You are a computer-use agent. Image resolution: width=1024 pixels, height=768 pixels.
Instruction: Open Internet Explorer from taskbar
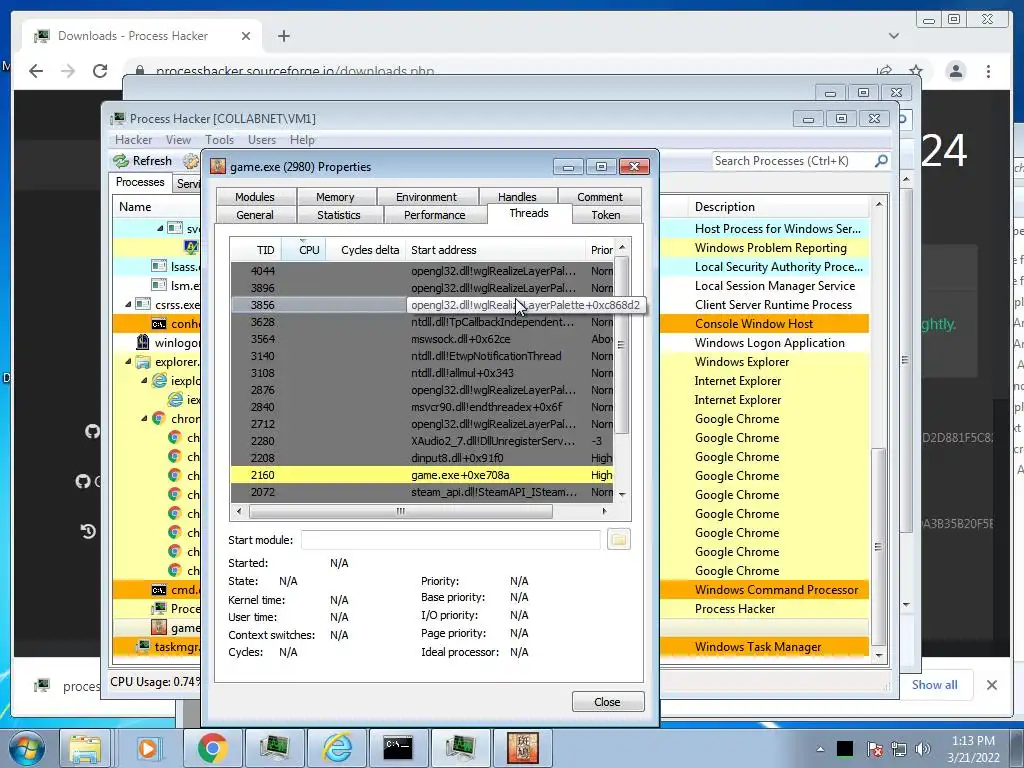coord(338,748)
